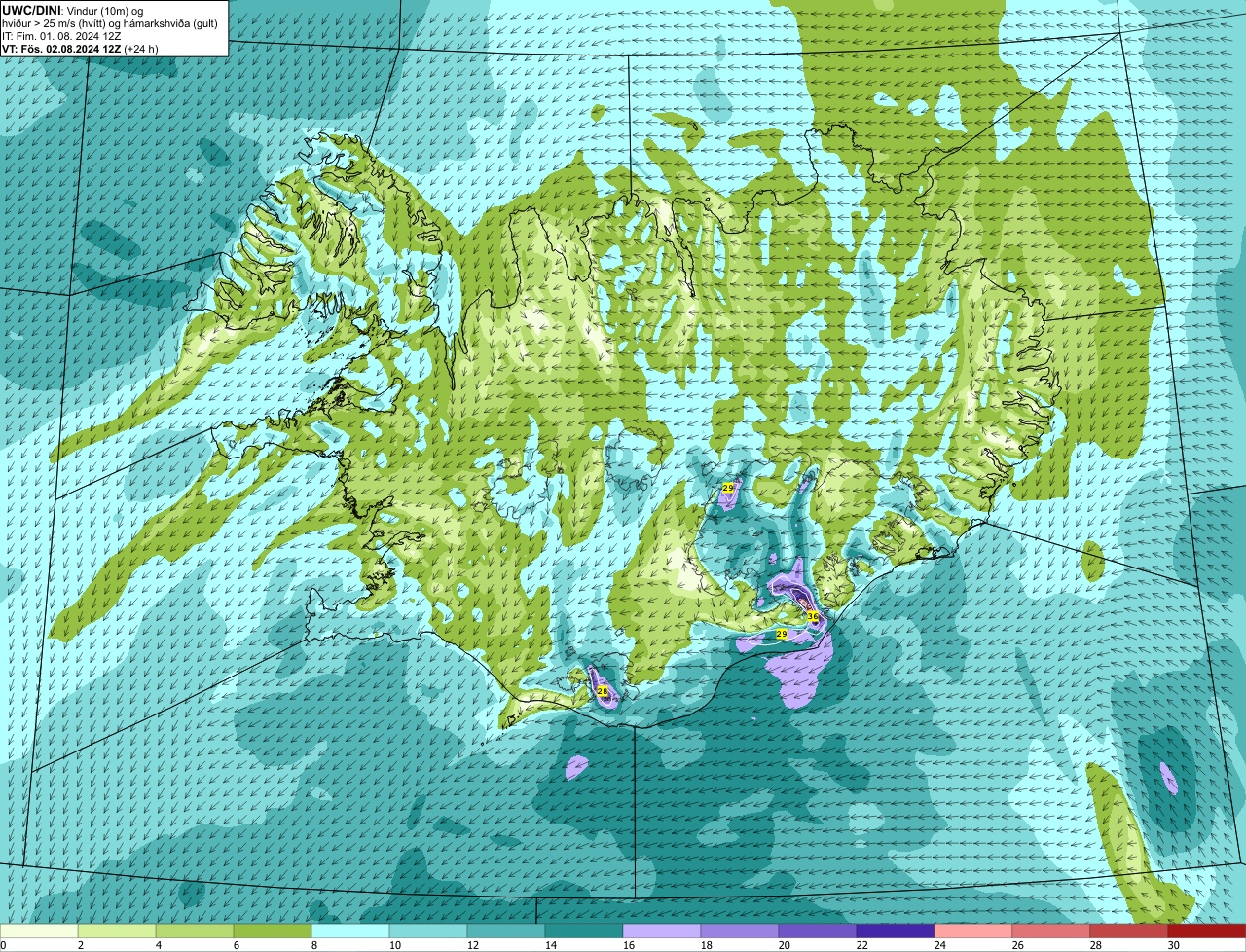
Task: Click the 14–16 m/s dark teal legend swatch
Action: pos(584,932)
